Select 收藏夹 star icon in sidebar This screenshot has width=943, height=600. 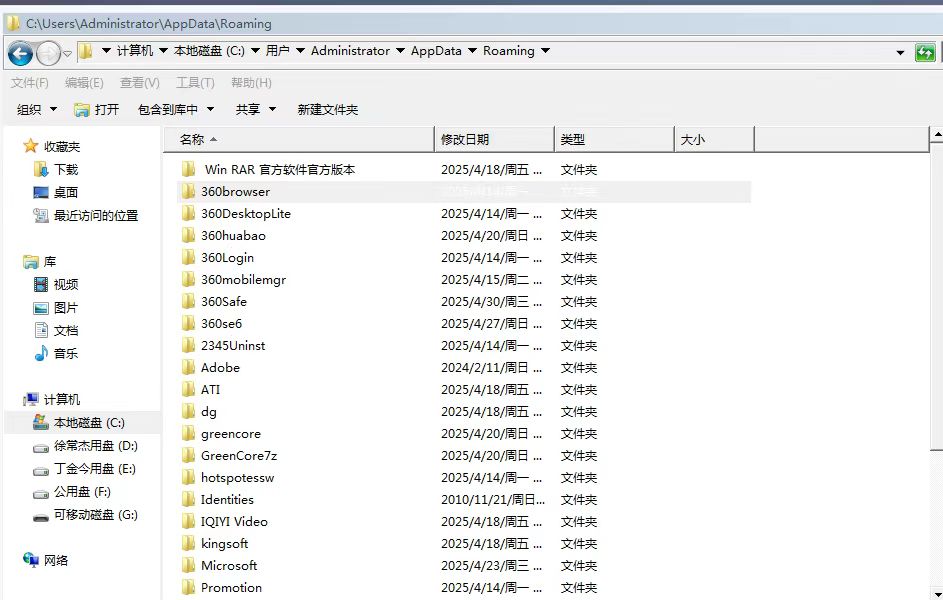coord(30,146)
